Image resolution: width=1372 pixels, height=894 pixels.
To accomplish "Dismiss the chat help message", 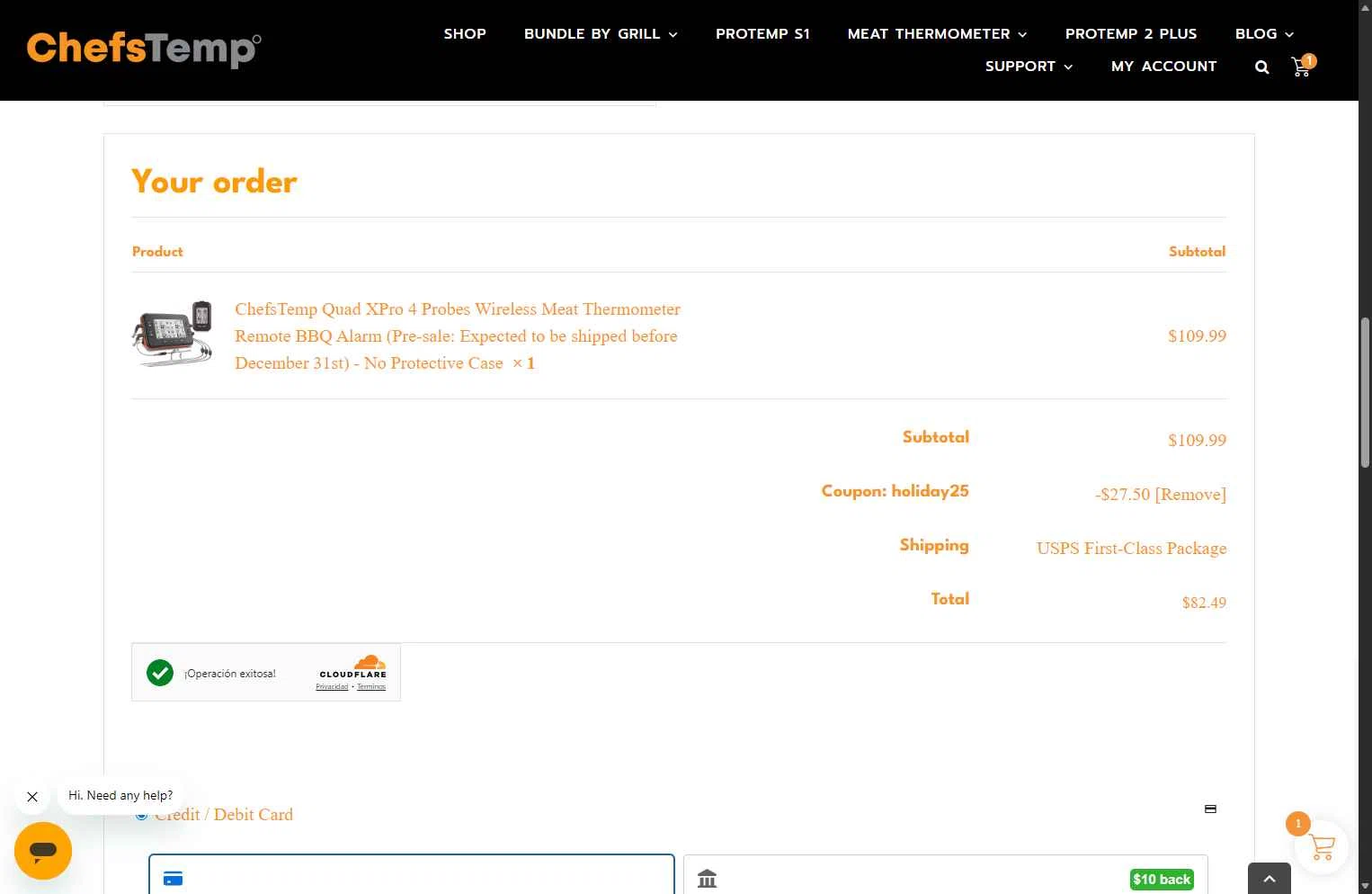I will (x=32, y=797).
